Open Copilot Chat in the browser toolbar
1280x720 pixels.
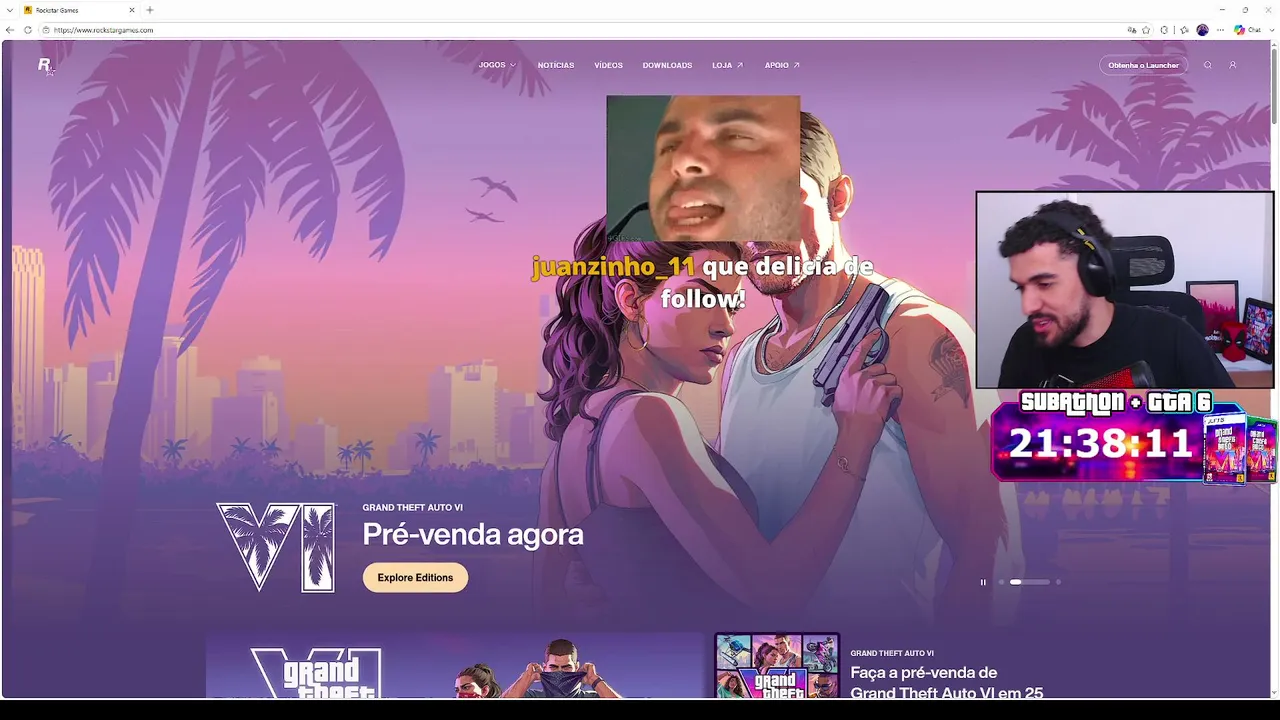(x=1247, y=30)
